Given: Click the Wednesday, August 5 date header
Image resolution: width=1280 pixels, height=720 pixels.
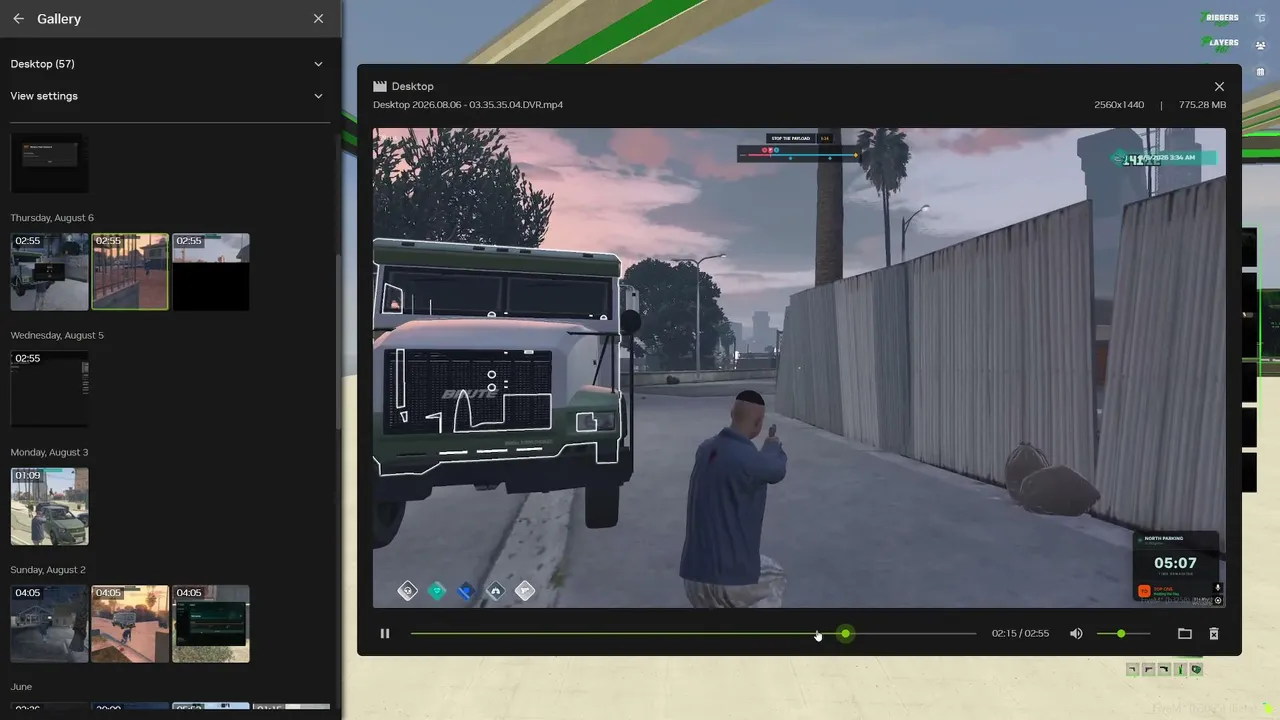Looking at the screenshot, I should click(x=57, y=335).
